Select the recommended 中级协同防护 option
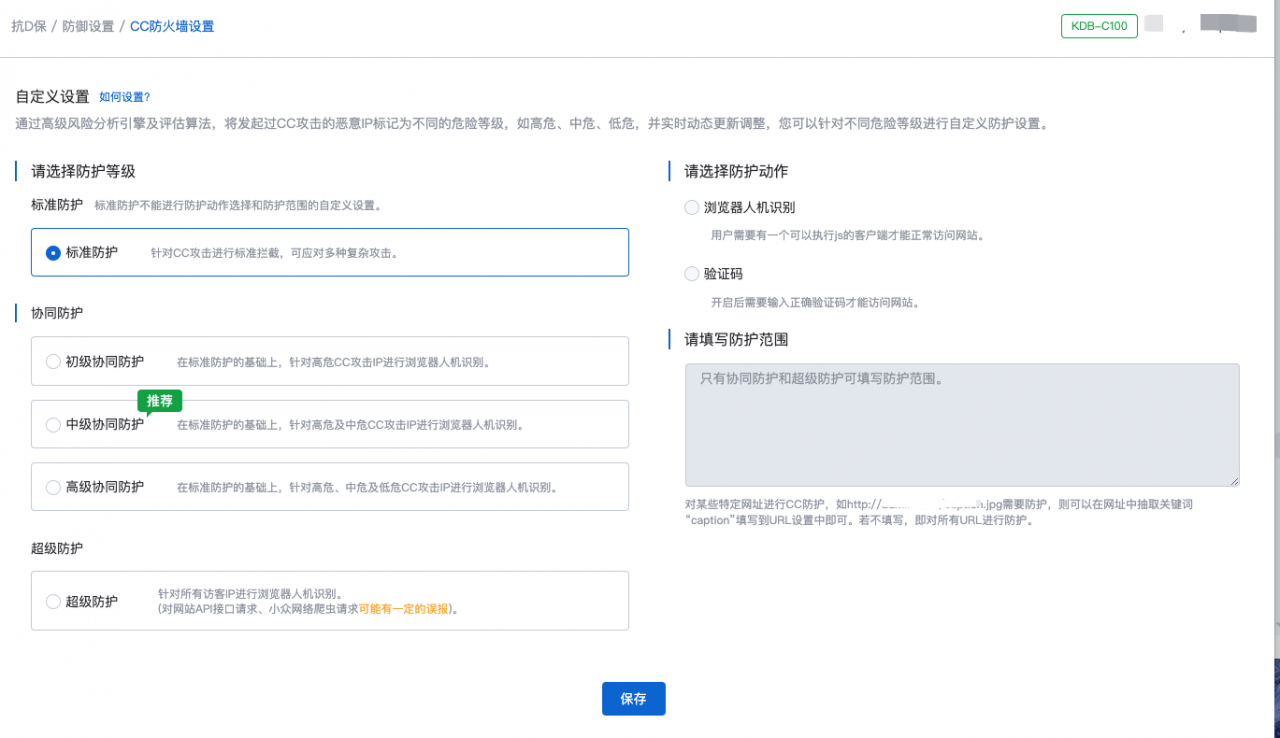The height and width of the screenshot is (738, 1280). 52,424
